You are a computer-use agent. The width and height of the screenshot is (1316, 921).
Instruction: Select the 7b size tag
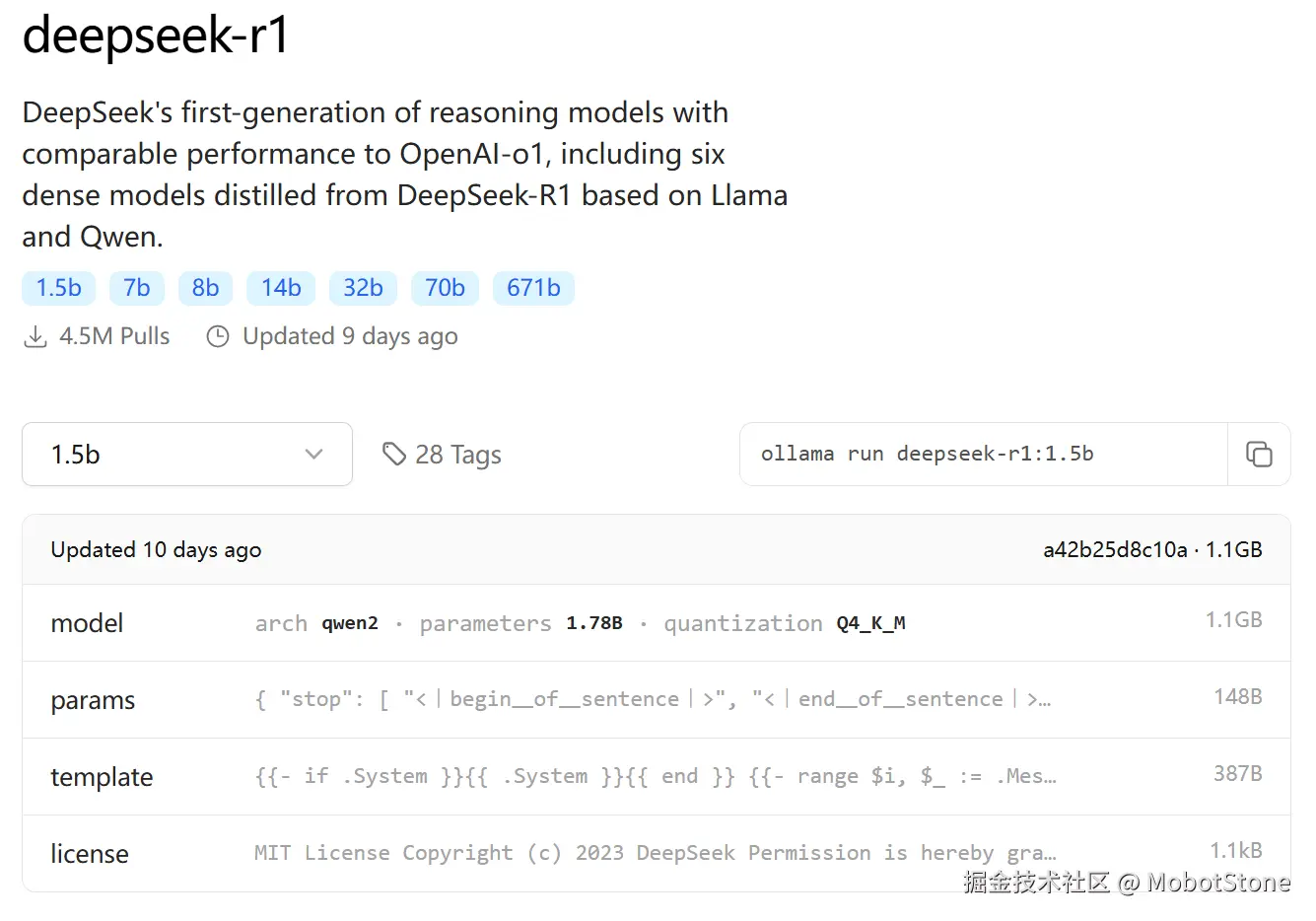click(137, 288)
